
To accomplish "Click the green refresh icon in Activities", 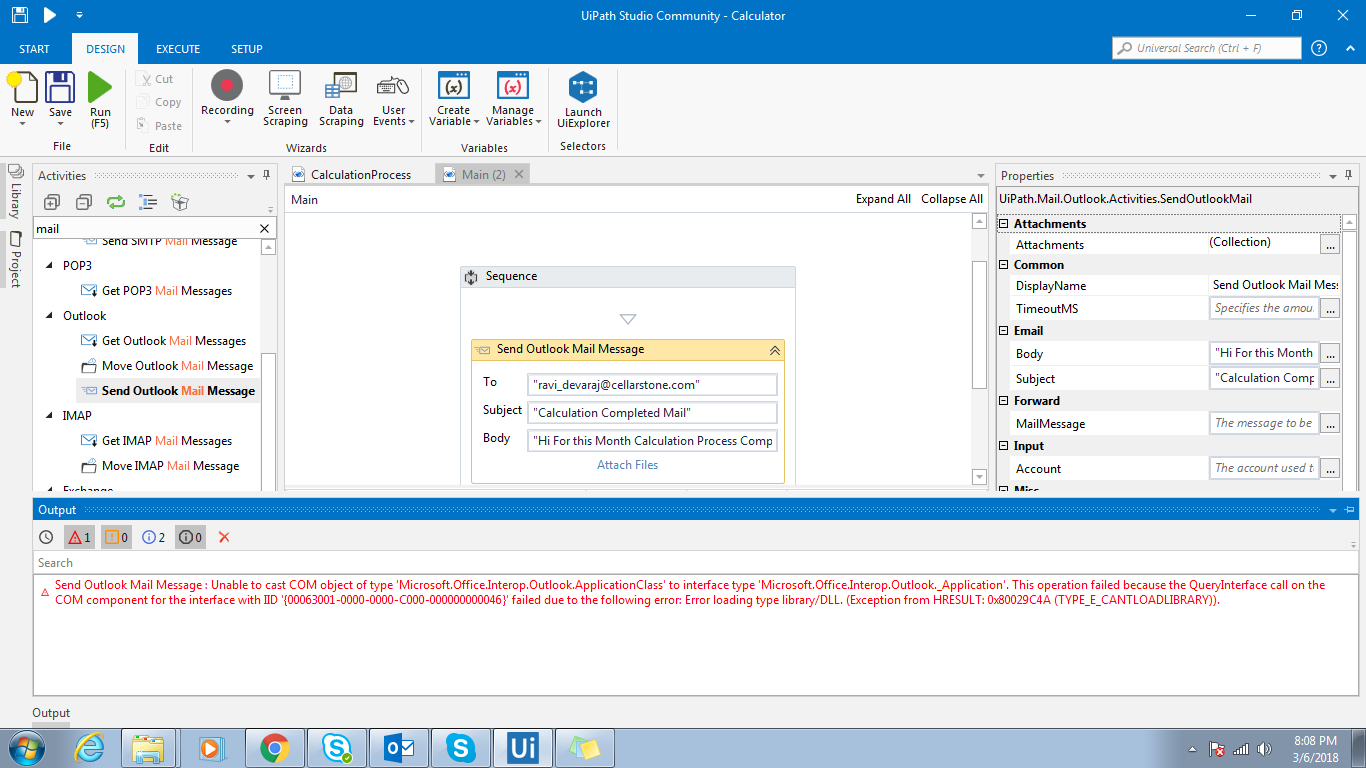I will (x=116, y=202).
